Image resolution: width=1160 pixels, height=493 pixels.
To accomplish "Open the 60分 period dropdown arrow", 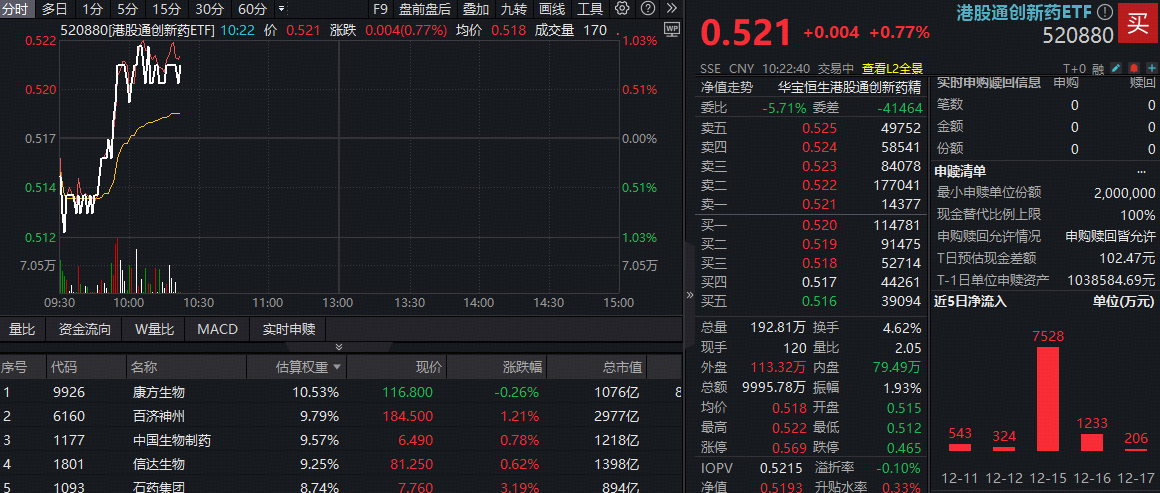I will click(279, 8).
